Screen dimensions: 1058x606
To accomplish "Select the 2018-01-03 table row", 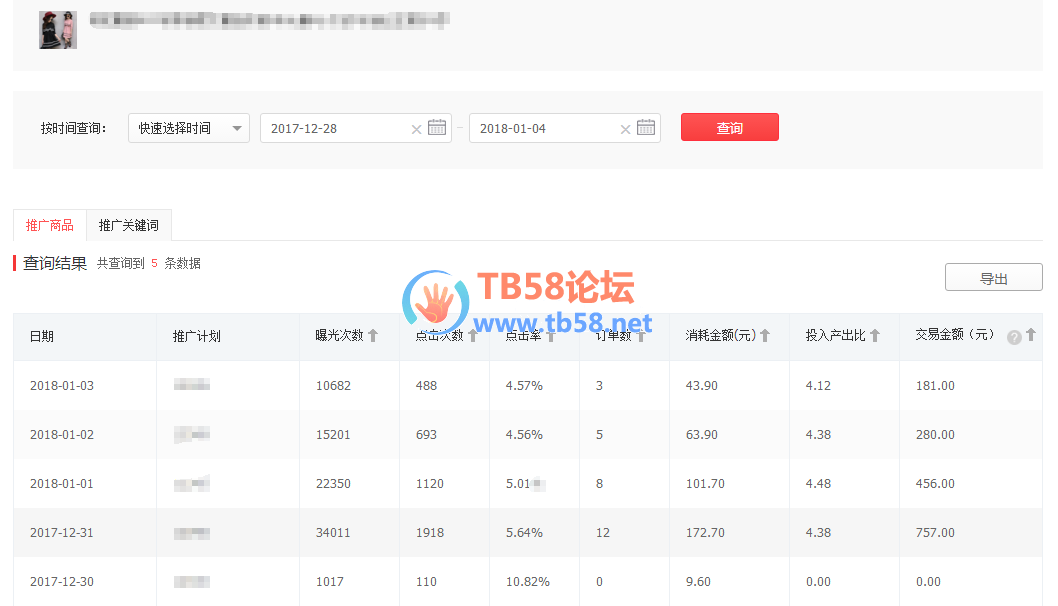I will 528,385.
